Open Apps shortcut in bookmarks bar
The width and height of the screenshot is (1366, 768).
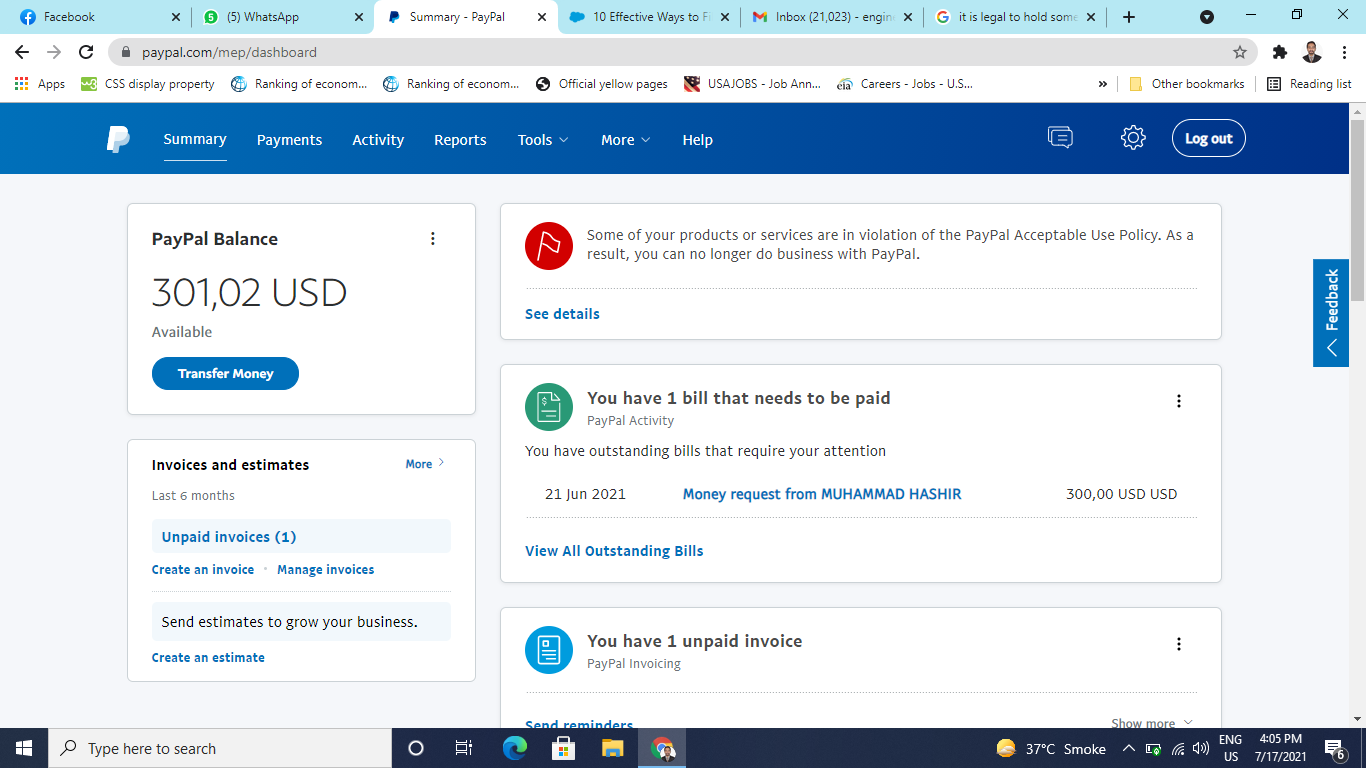[40, 84]
